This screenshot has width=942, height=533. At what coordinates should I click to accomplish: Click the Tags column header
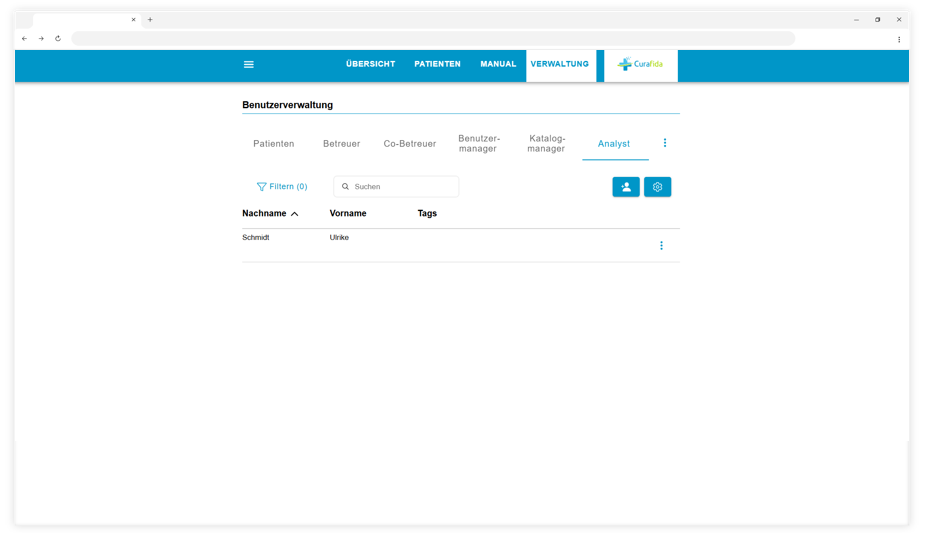tap(427, 213)
